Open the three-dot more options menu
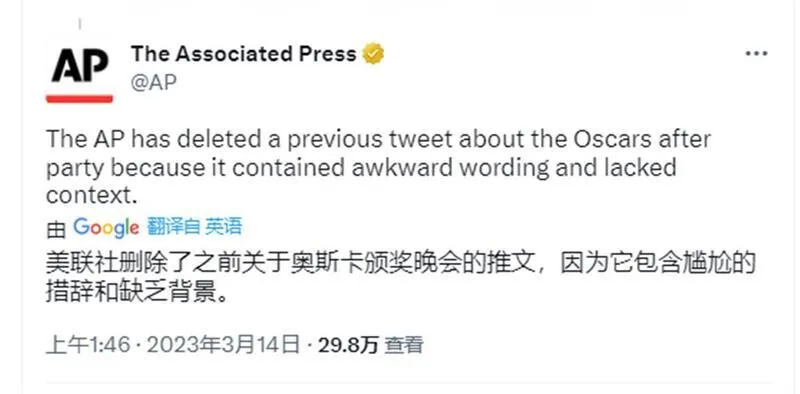This screenshot has width=800, height=394. (x=756, y=54)
